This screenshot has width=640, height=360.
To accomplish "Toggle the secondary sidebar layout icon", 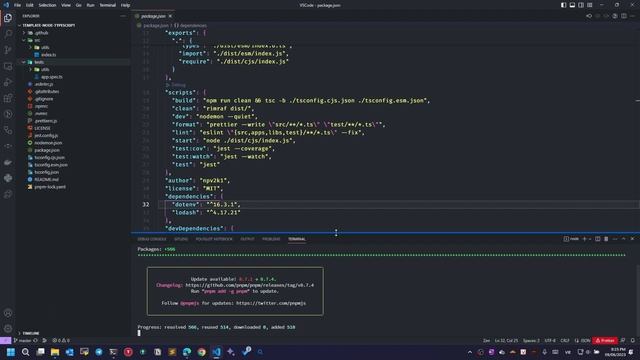I will [x=581, y=5].
